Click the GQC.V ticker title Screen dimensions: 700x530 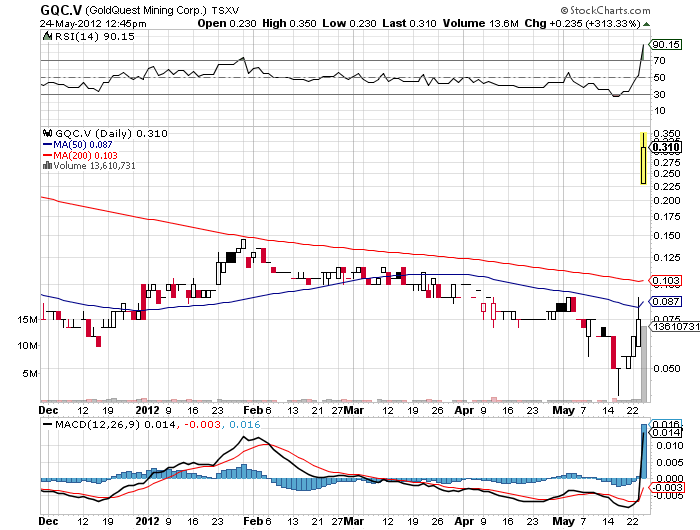[61, 9]
